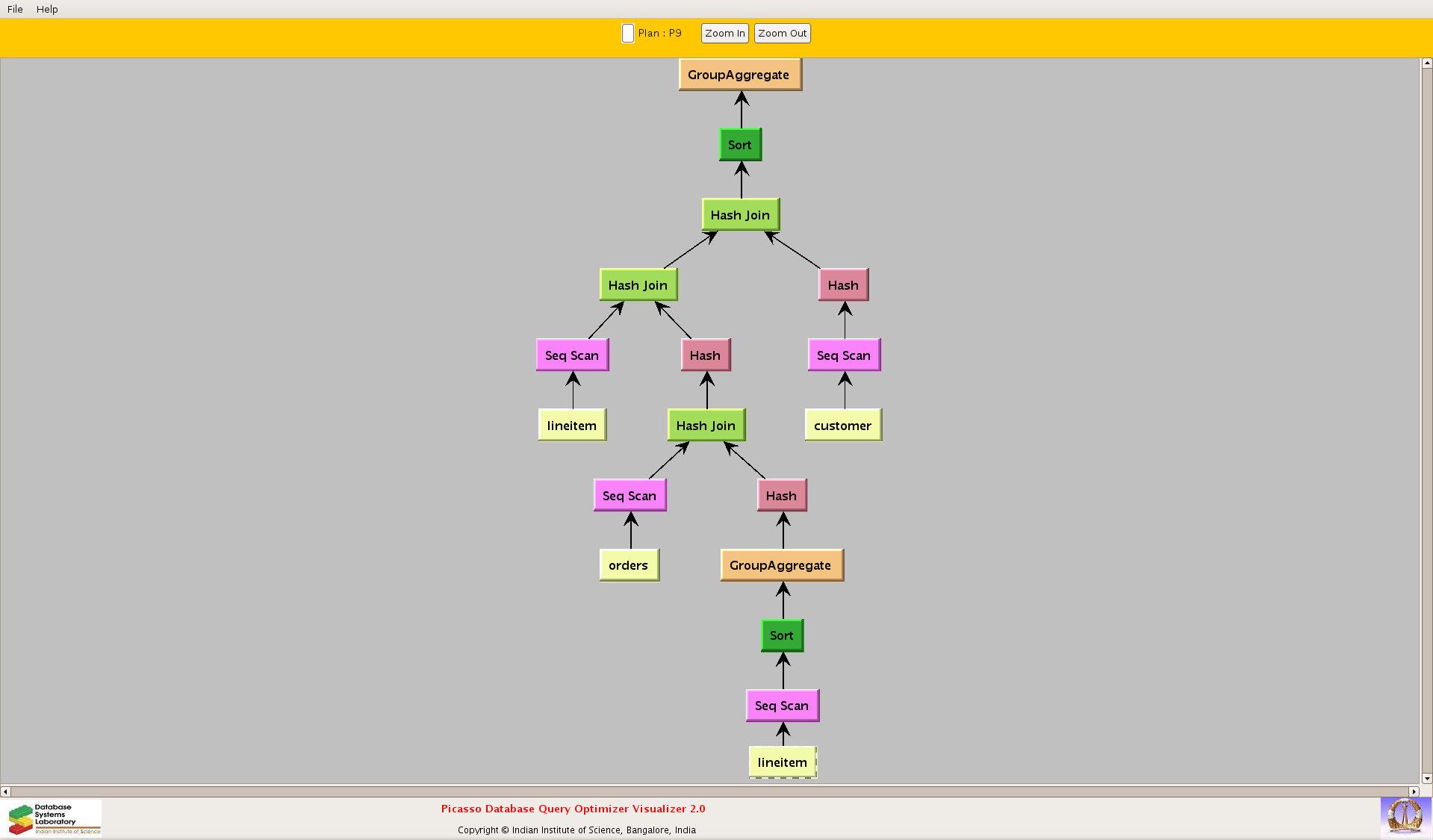This screenshot has height=840, width=1433.
Task: Toggle the Plan P9 checkbox
Action: tap(628, 34)
